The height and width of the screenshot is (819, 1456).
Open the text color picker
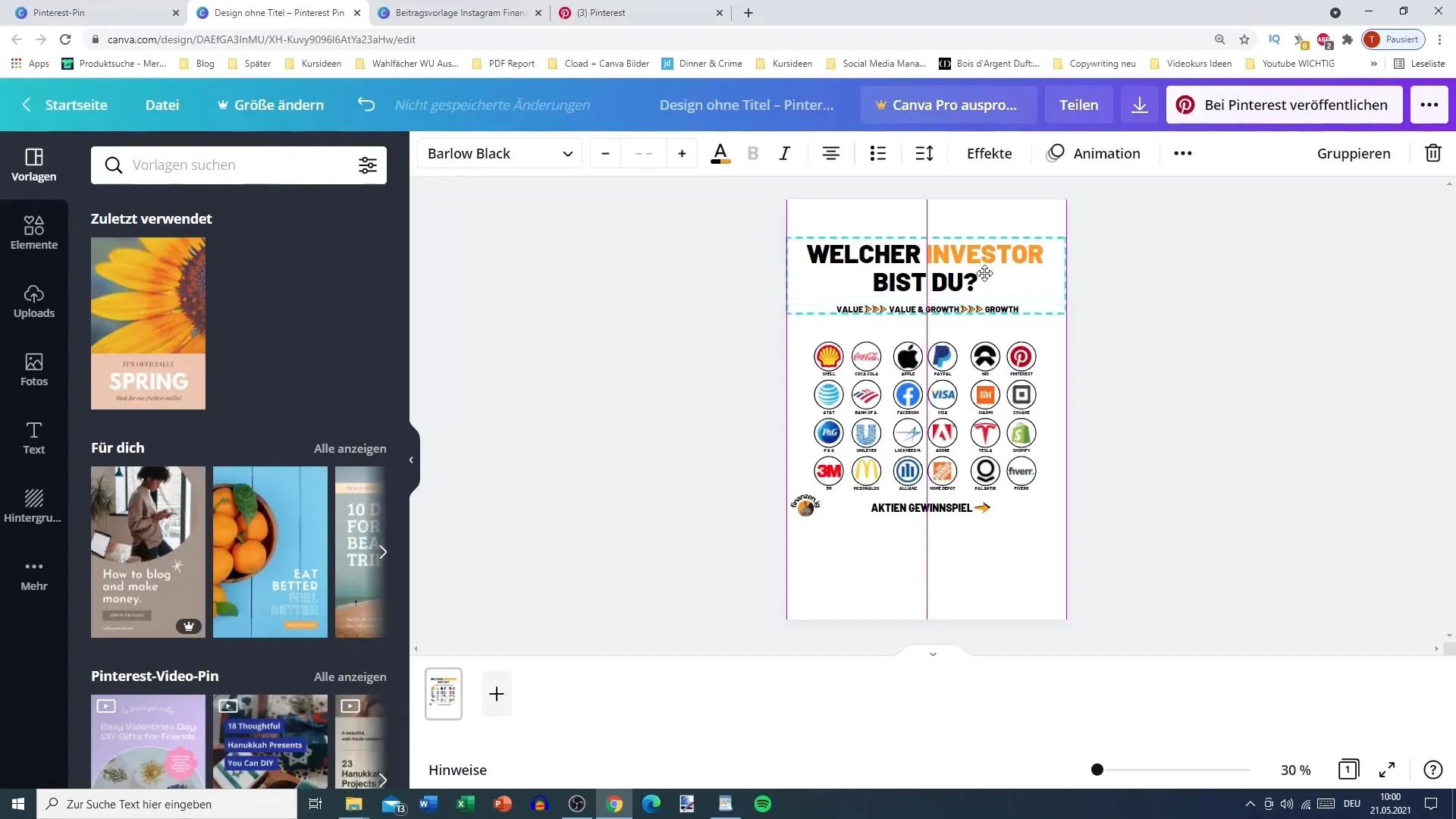[x=720, y=154]
